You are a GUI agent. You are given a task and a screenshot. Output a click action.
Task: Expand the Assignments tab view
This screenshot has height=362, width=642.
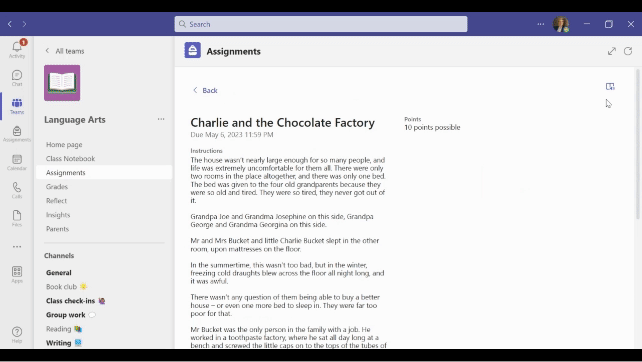pos(612,51)
